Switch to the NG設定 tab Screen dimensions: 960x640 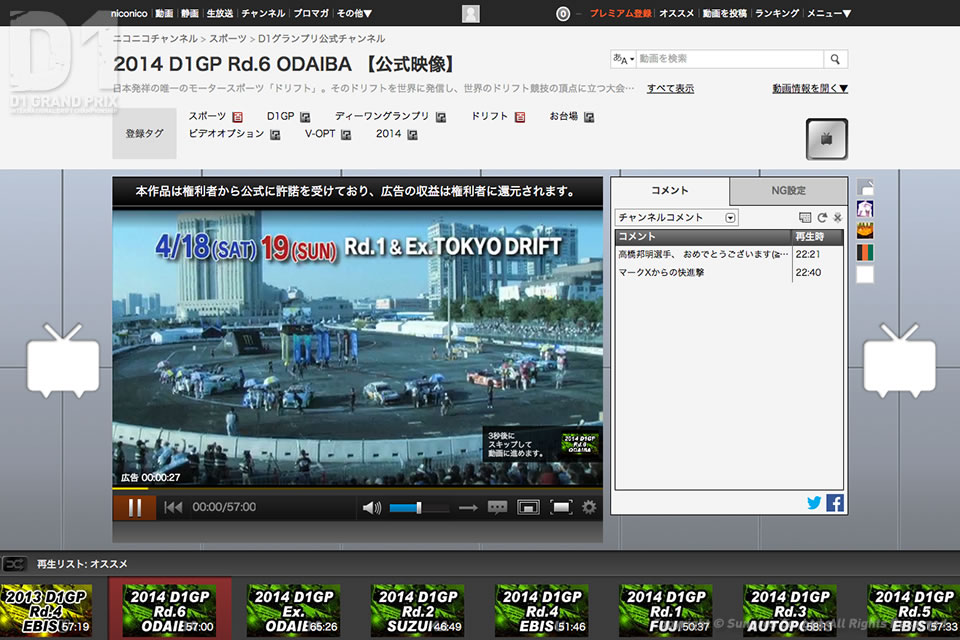(x=789, y=191)
